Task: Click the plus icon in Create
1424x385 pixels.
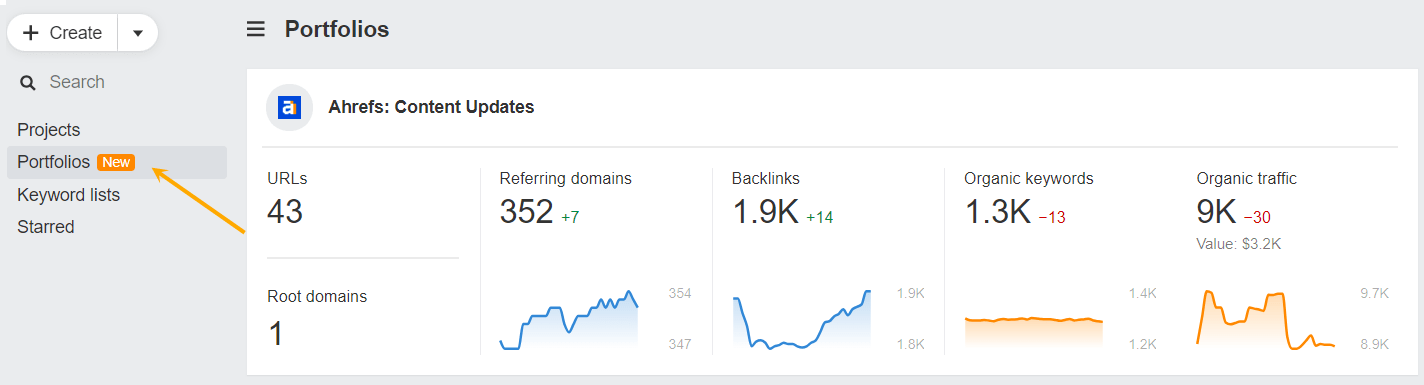Action: click(31, 33)
